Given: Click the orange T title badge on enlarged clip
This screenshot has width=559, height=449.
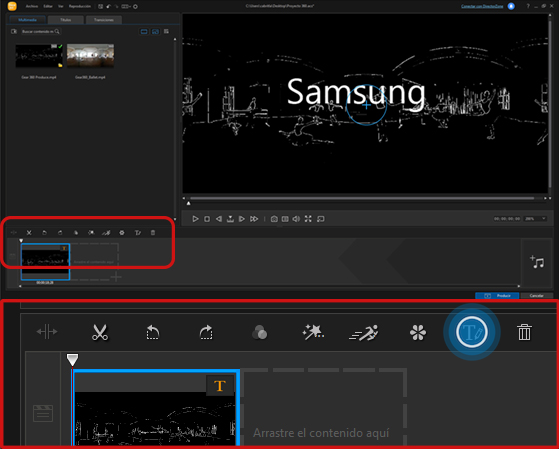Looking at the screenshot, I should click(220, 386).
